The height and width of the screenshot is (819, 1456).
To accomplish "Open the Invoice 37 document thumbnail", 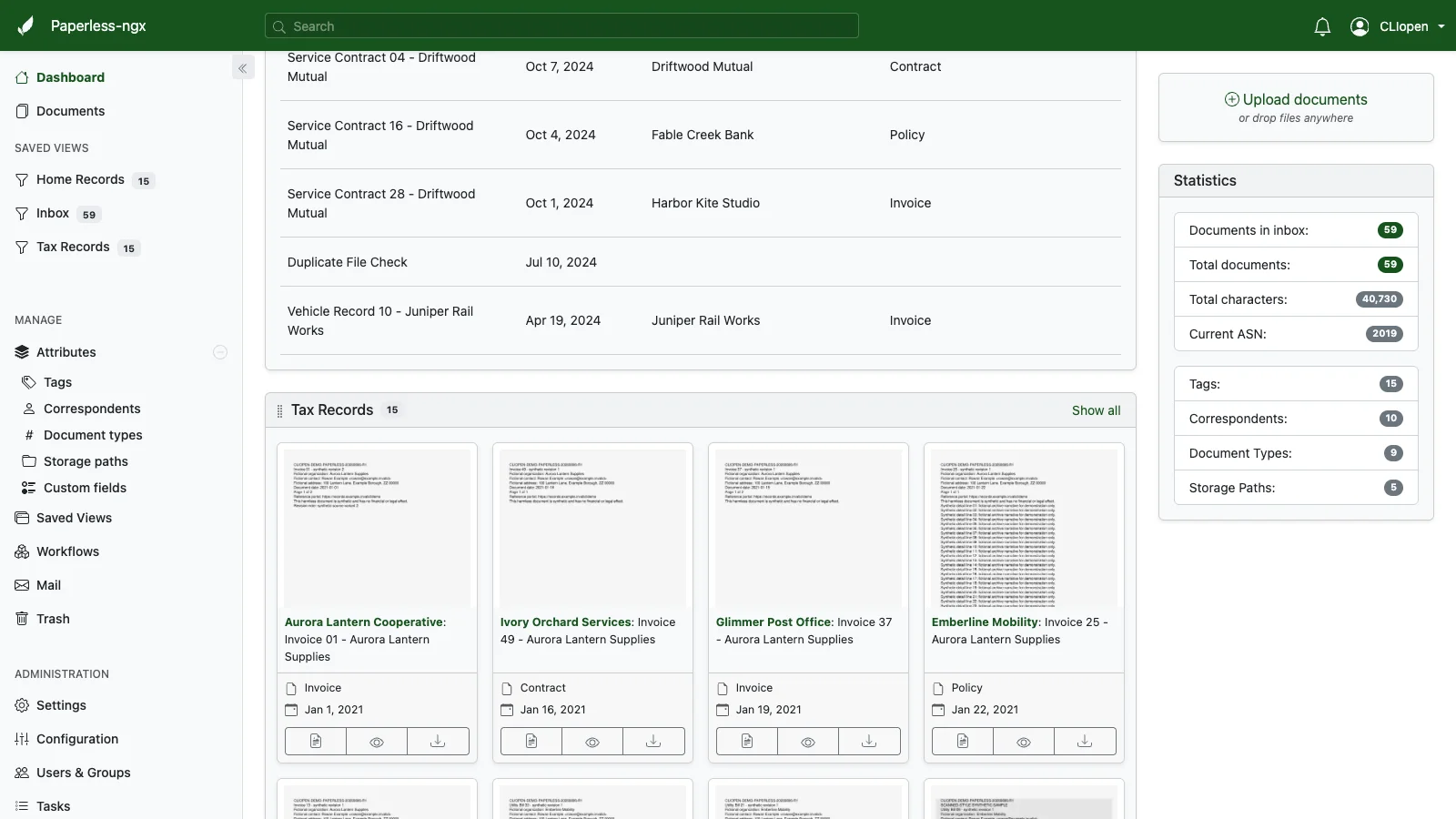I will pyautogui.click(x=808, y=529).
